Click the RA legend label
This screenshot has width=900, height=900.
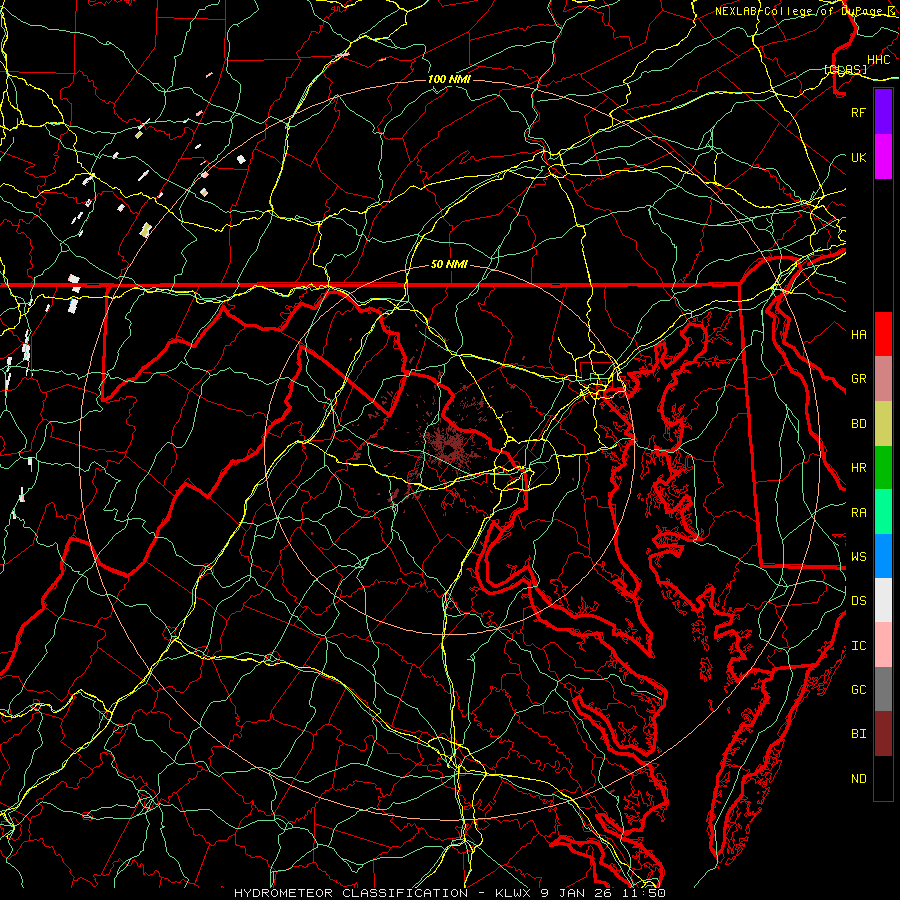[858, 513]
